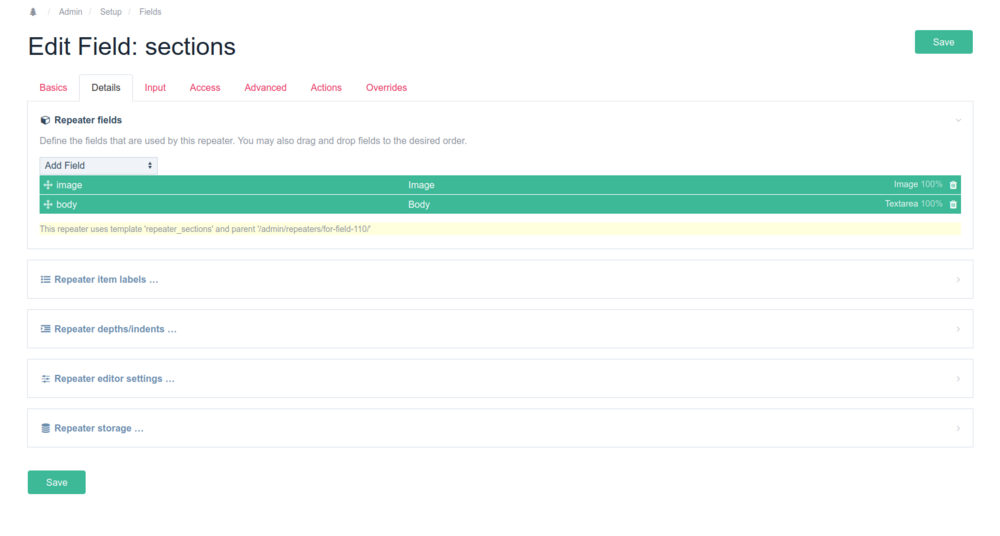Click the drag handle icon on image row
The image size is (1000, 536).
coord(48,185)
